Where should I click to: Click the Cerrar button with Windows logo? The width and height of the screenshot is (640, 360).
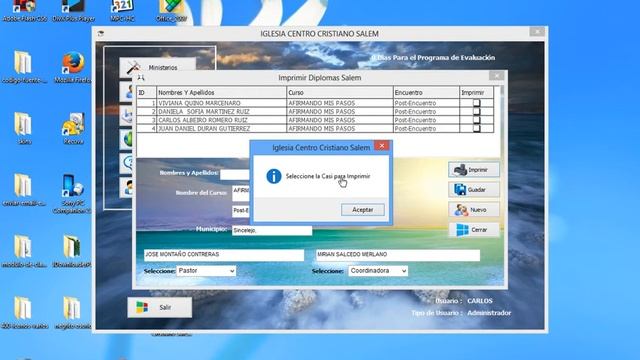tap(473, 229)
